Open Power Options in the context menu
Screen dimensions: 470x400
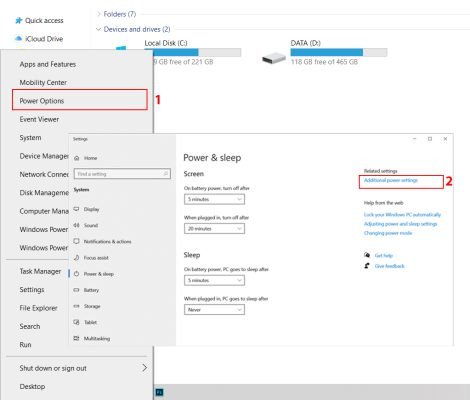coord(80,101)
